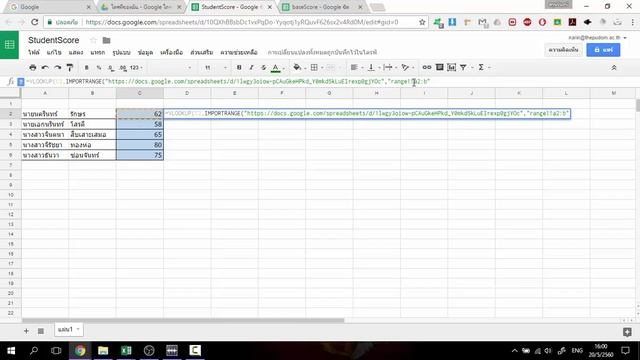The height and width of the screenshot is (360, 640).
Task: Reload the page in Chrome
Action: click(x=35, y=22)
